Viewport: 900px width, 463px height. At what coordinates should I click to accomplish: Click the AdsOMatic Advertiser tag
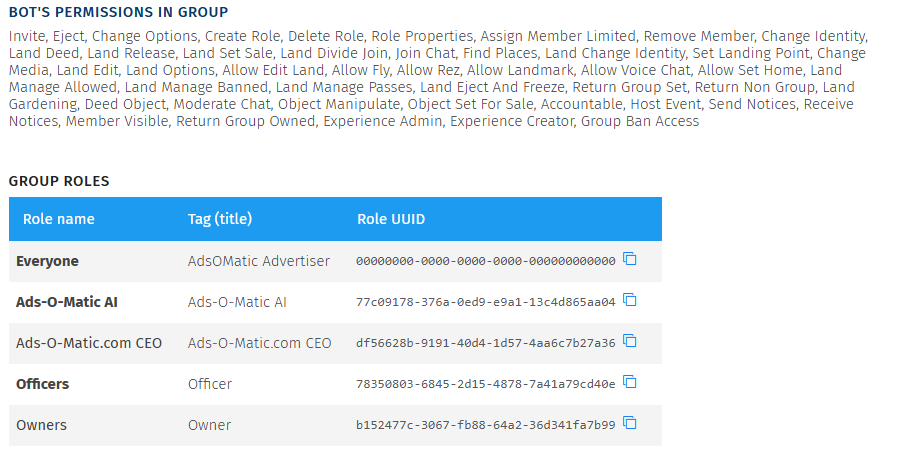(x=258, y=261)
